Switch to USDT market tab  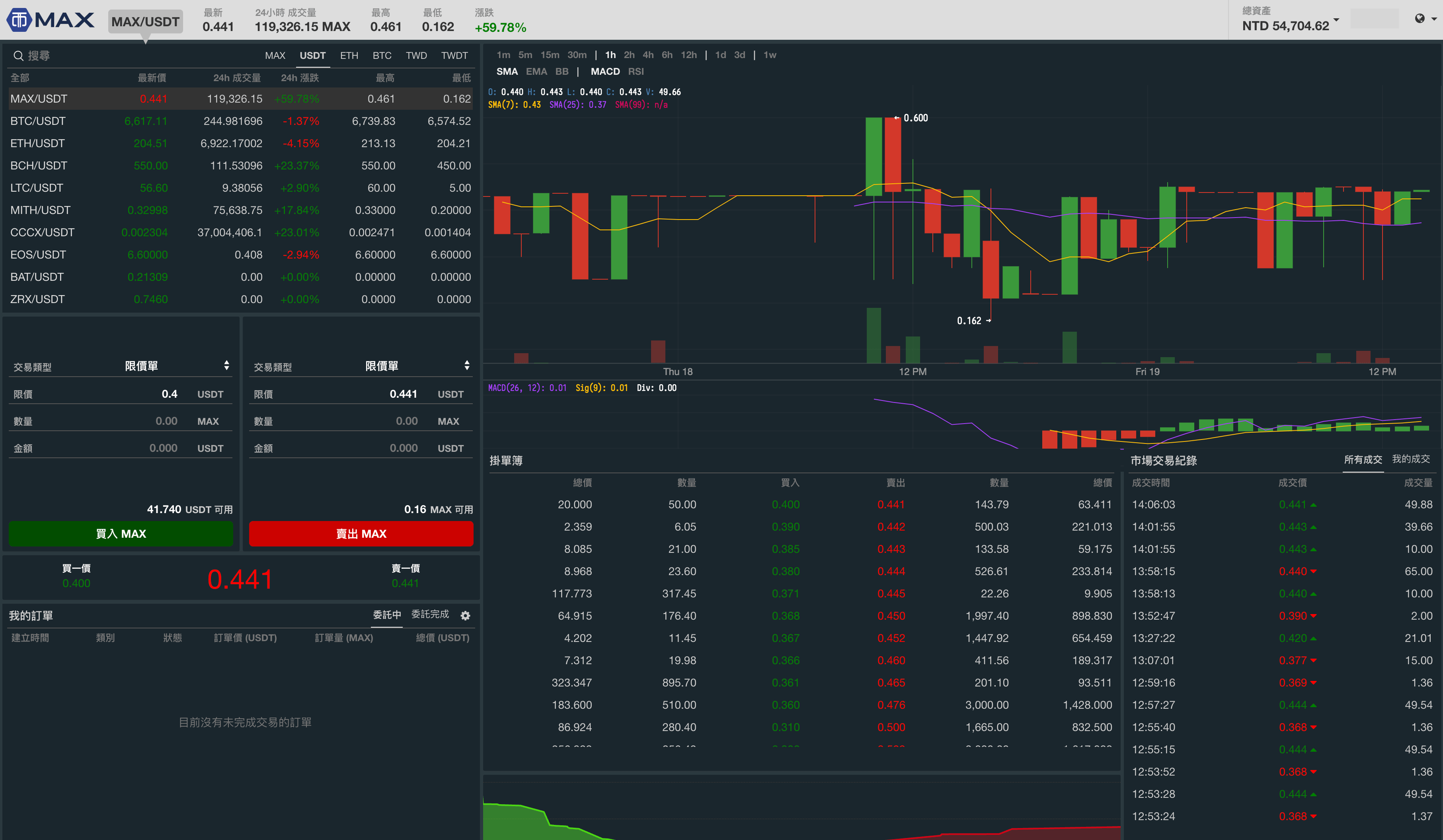(313, 56)
